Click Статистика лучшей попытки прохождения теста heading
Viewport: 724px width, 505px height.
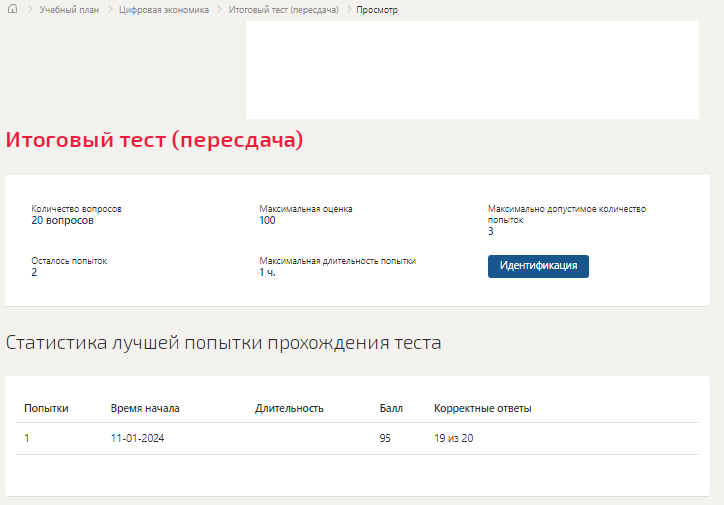[x=223, y=343]
